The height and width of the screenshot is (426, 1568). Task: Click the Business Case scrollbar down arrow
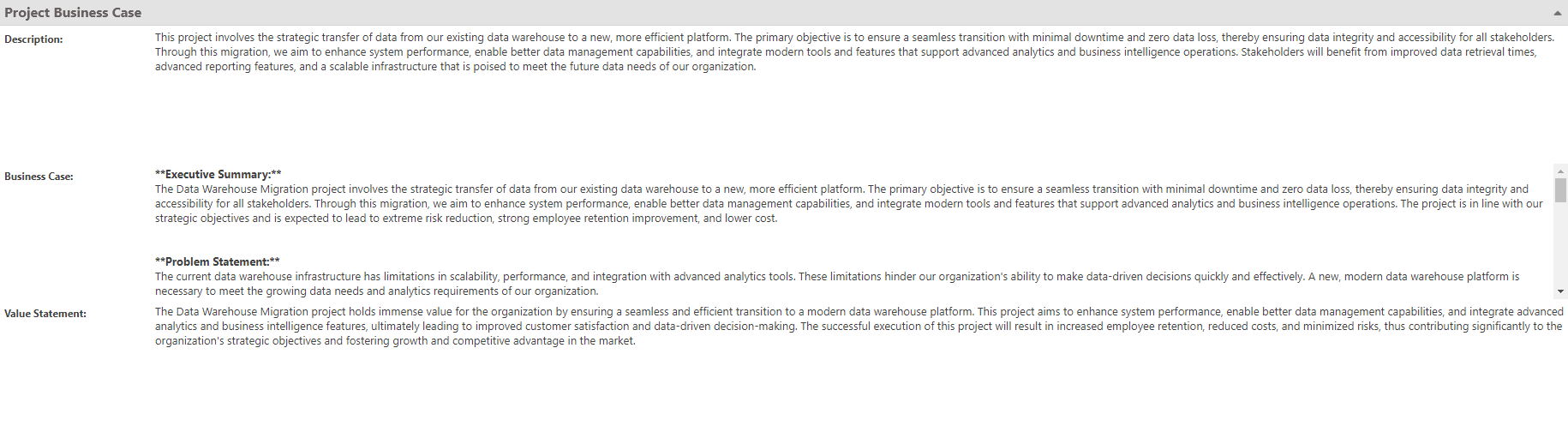[1560, 291]
